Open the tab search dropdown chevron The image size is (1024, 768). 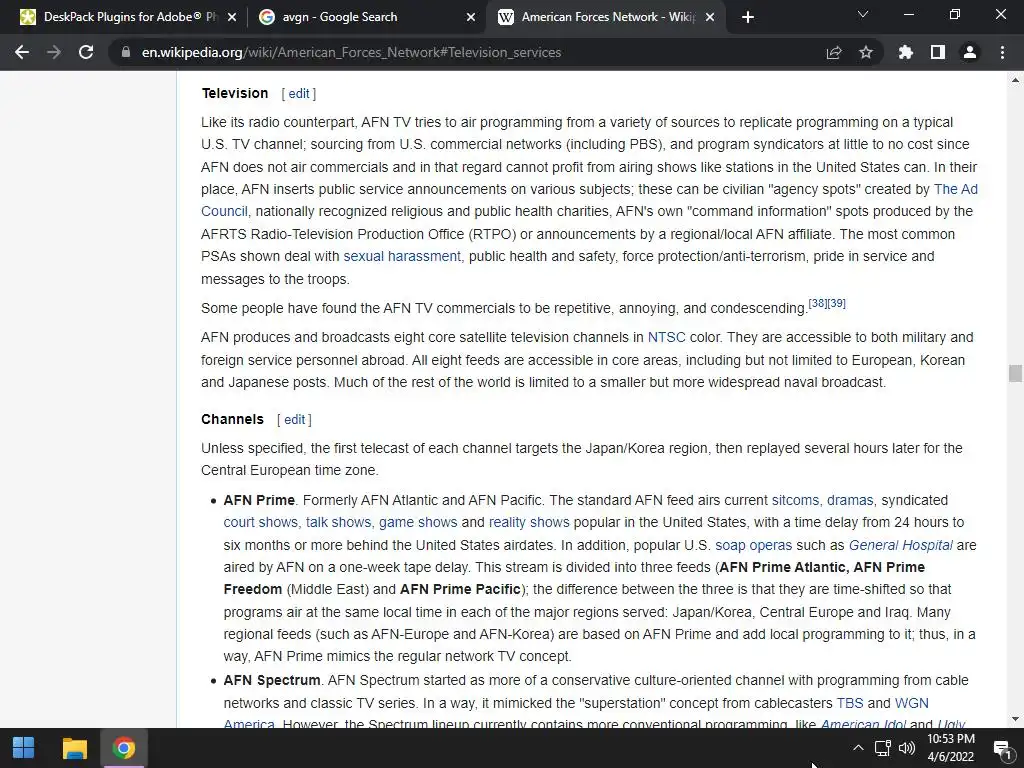point(863,14)
